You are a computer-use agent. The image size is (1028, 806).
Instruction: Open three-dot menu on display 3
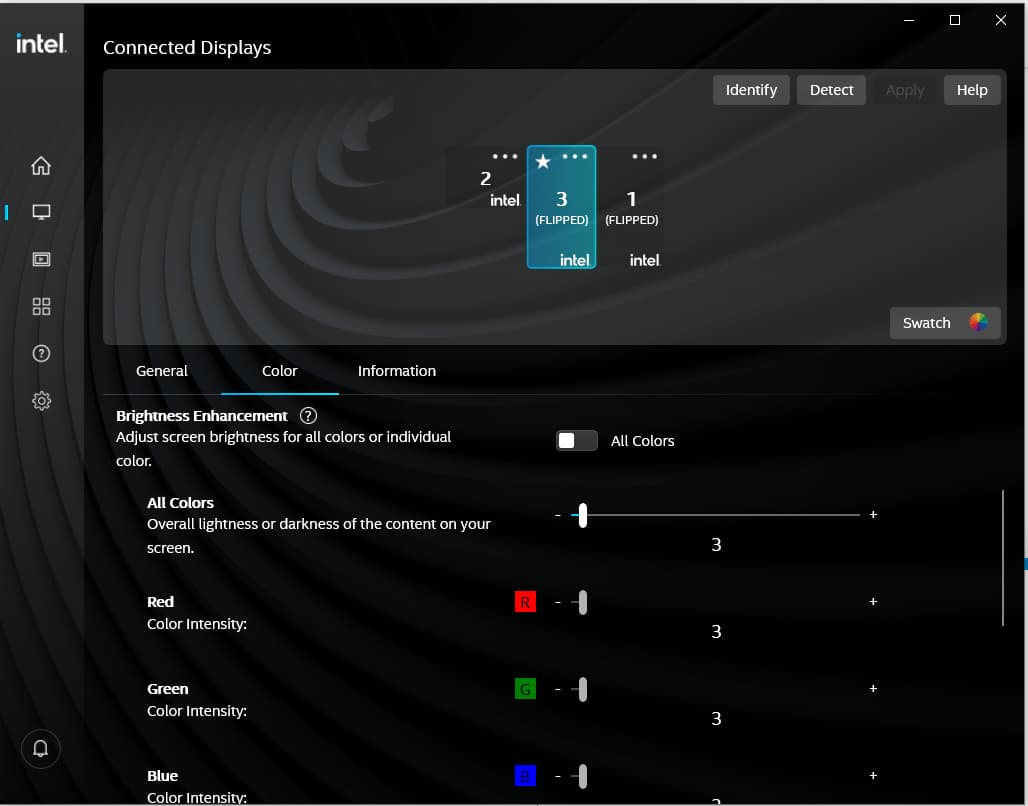pos(575,157)
